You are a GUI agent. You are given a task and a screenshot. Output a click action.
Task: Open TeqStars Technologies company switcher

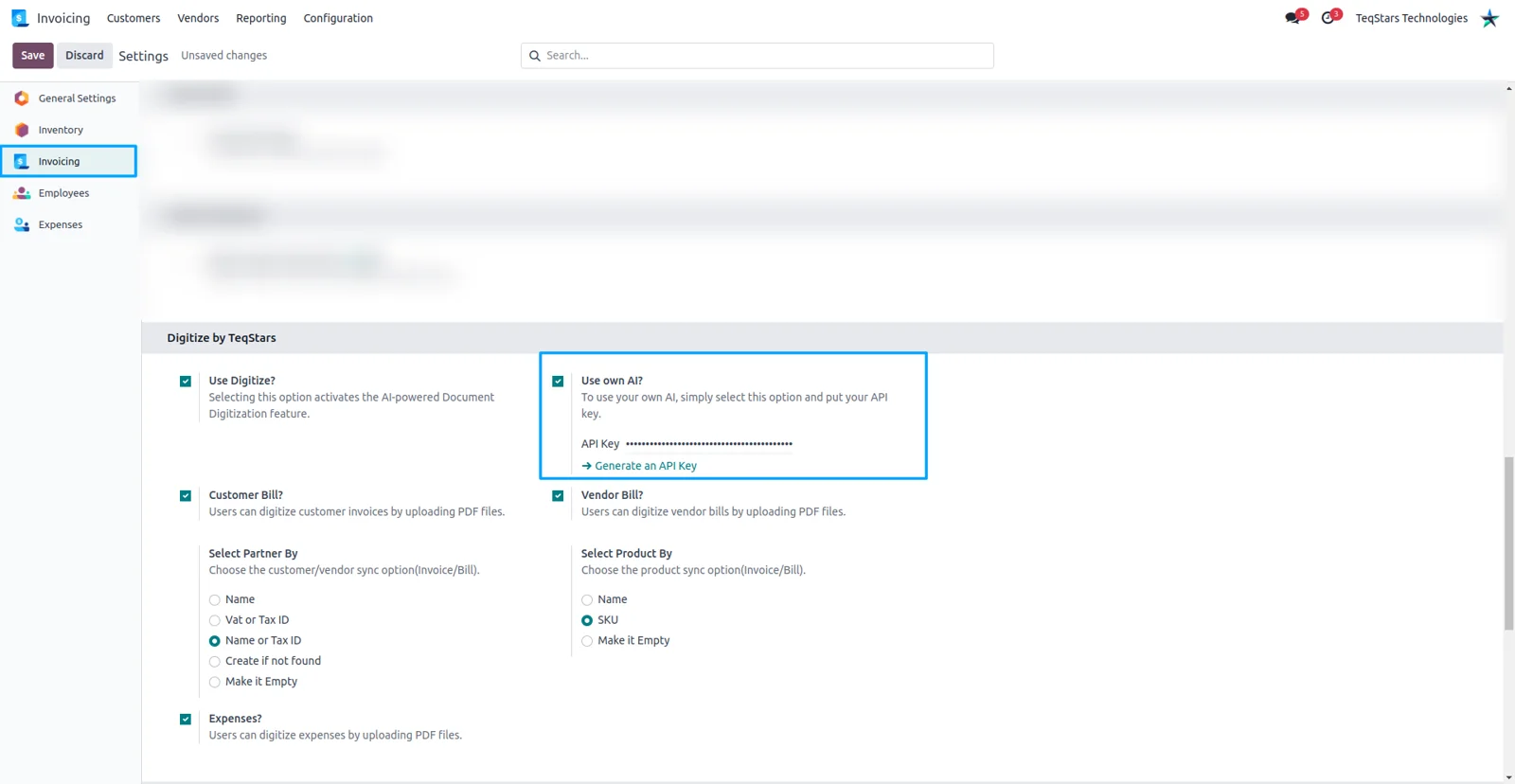(x=1411, y=18)
